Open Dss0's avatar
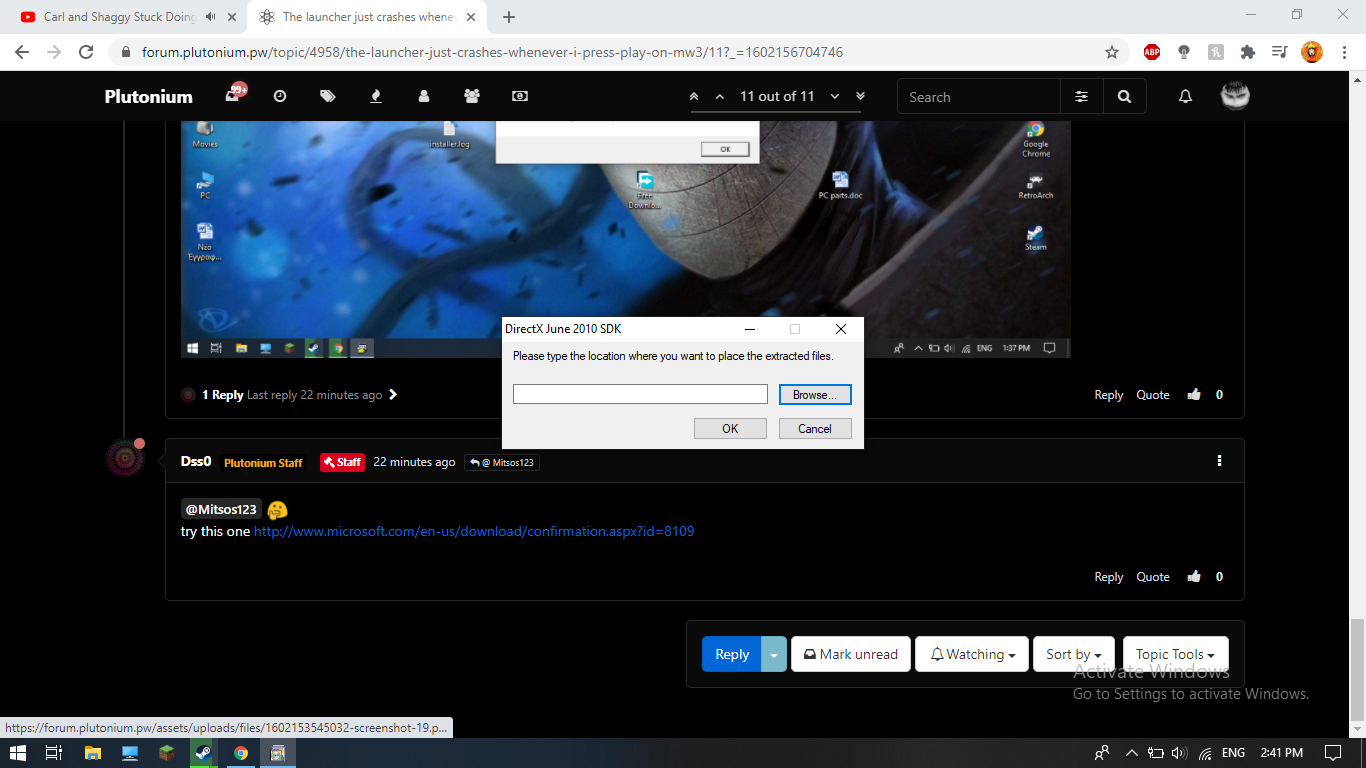1366x768 pixels. tap(125, 457)
